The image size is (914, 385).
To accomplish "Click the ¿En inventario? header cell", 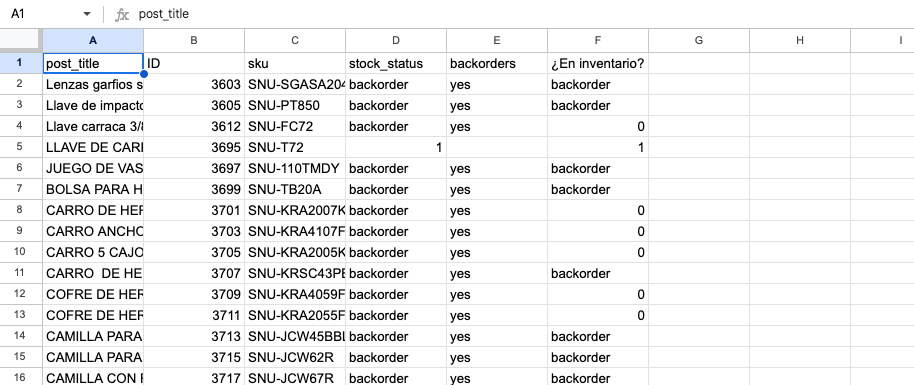I will click(x=597, y=63).
